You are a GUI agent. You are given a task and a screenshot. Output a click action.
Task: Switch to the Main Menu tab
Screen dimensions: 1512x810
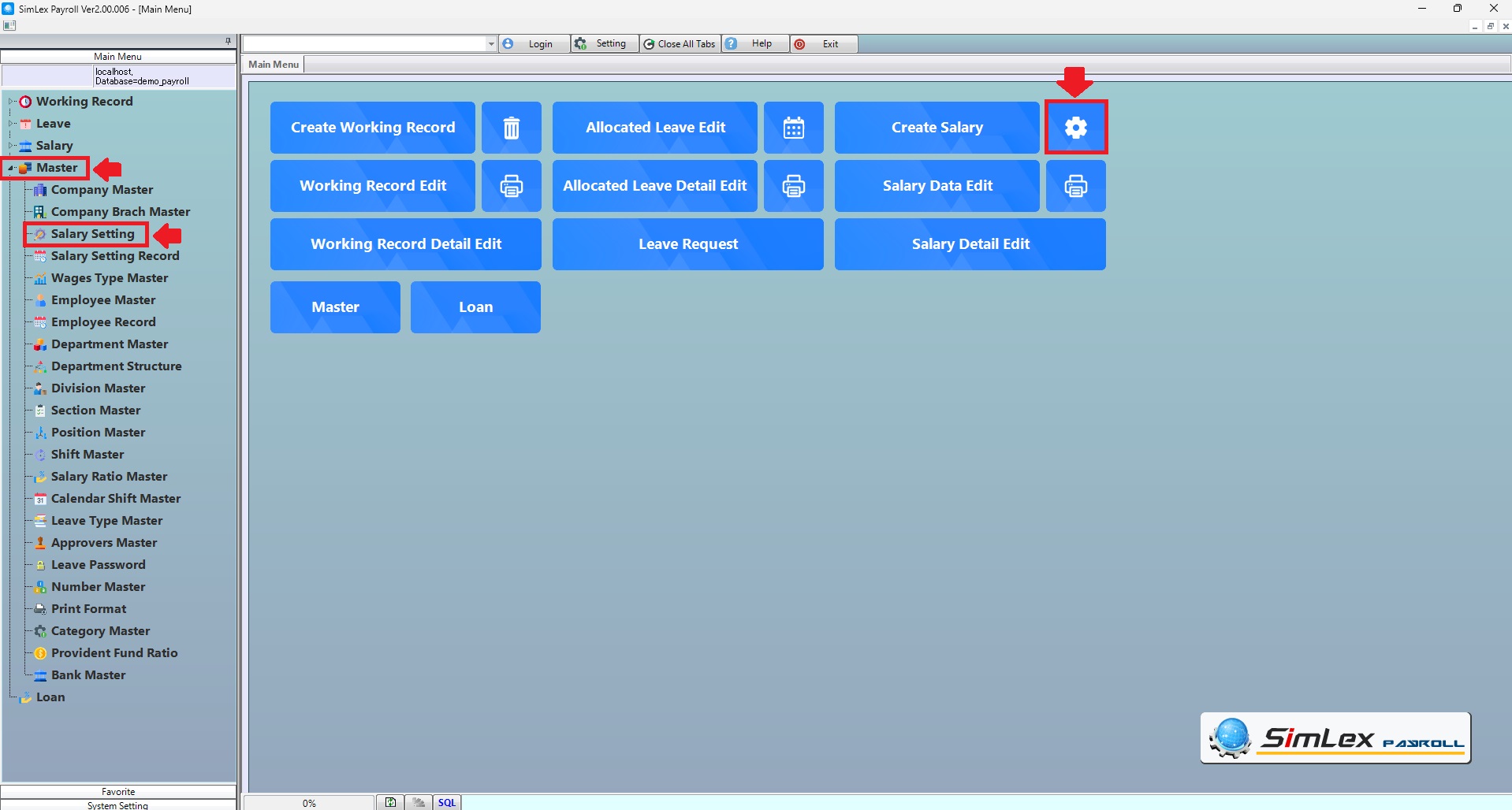(274, 65)
